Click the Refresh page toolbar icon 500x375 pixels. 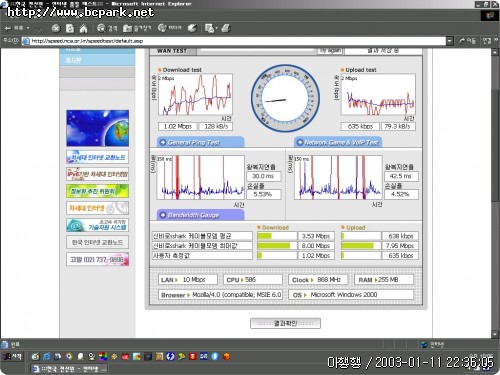(x=70, y=28)
